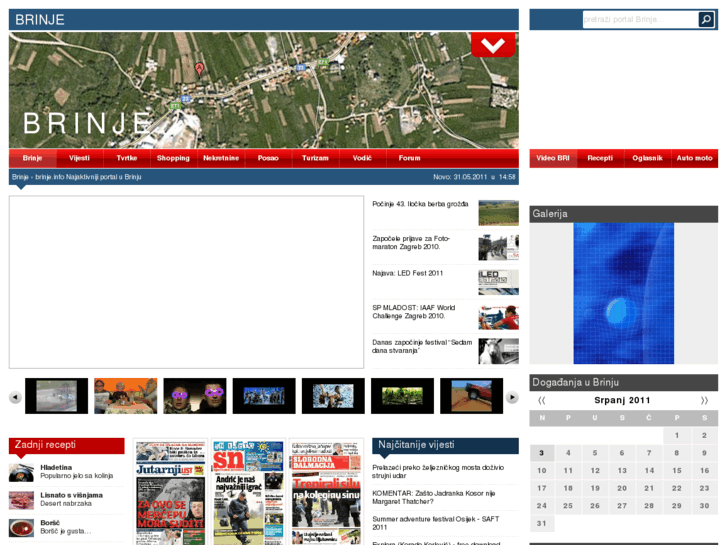Click the red map marker pin

pos(199,70)
